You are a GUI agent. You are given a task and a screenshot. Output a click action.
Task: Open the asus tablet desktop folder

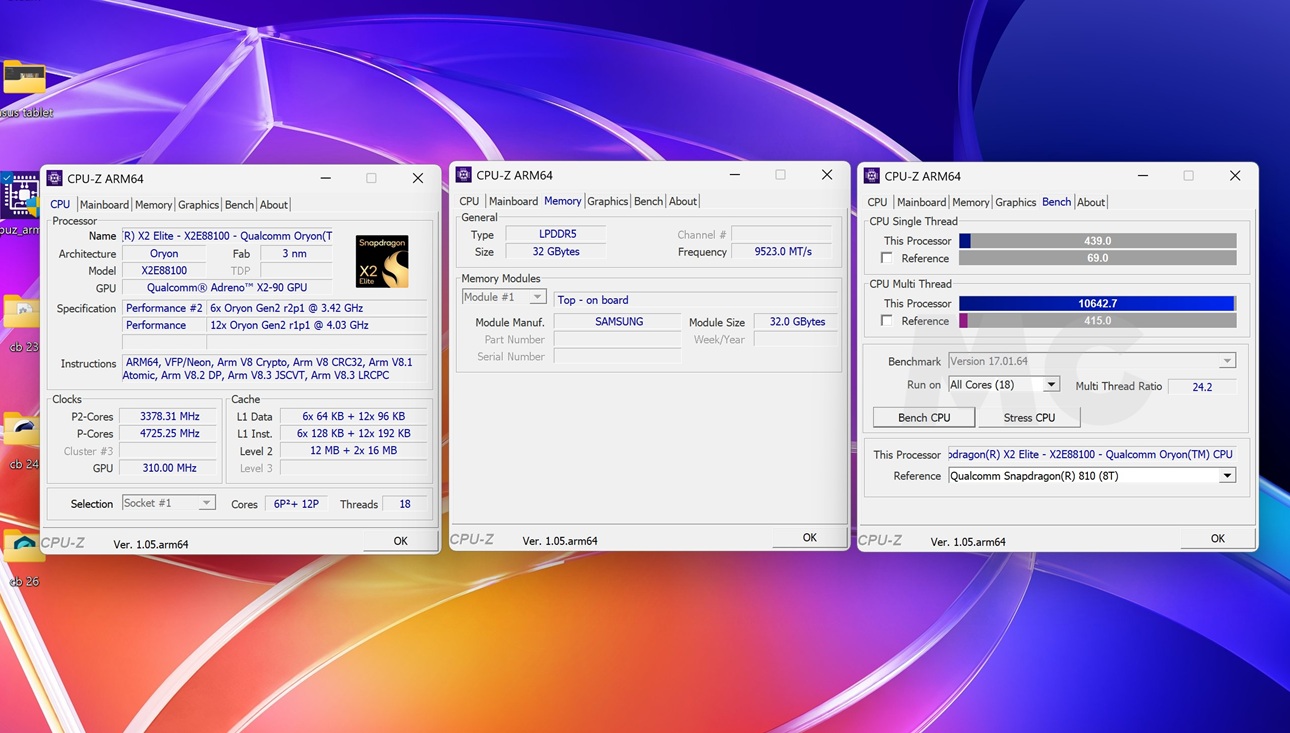(24, 90)
